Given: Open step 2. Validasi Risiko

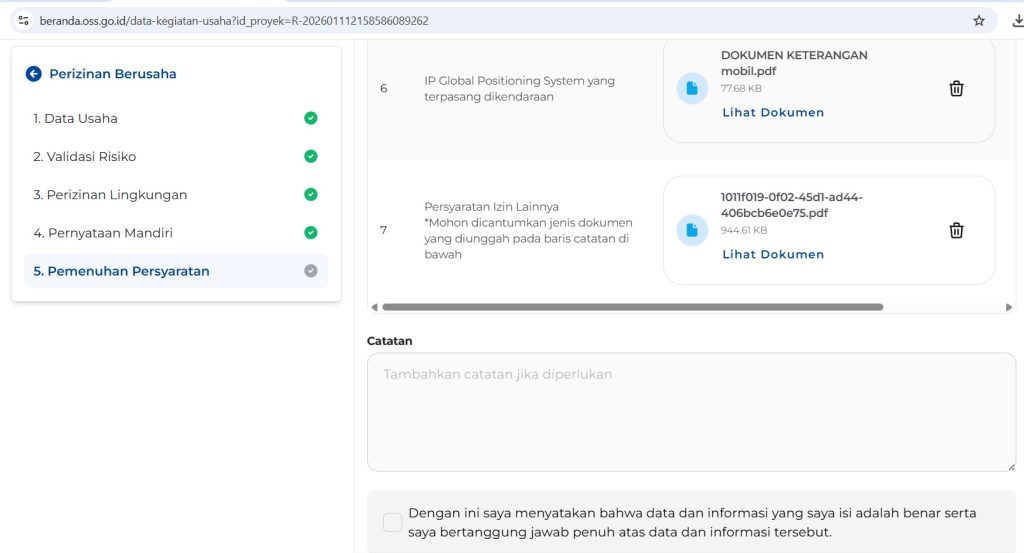Looking at the screenshot, I should (84, 157).
